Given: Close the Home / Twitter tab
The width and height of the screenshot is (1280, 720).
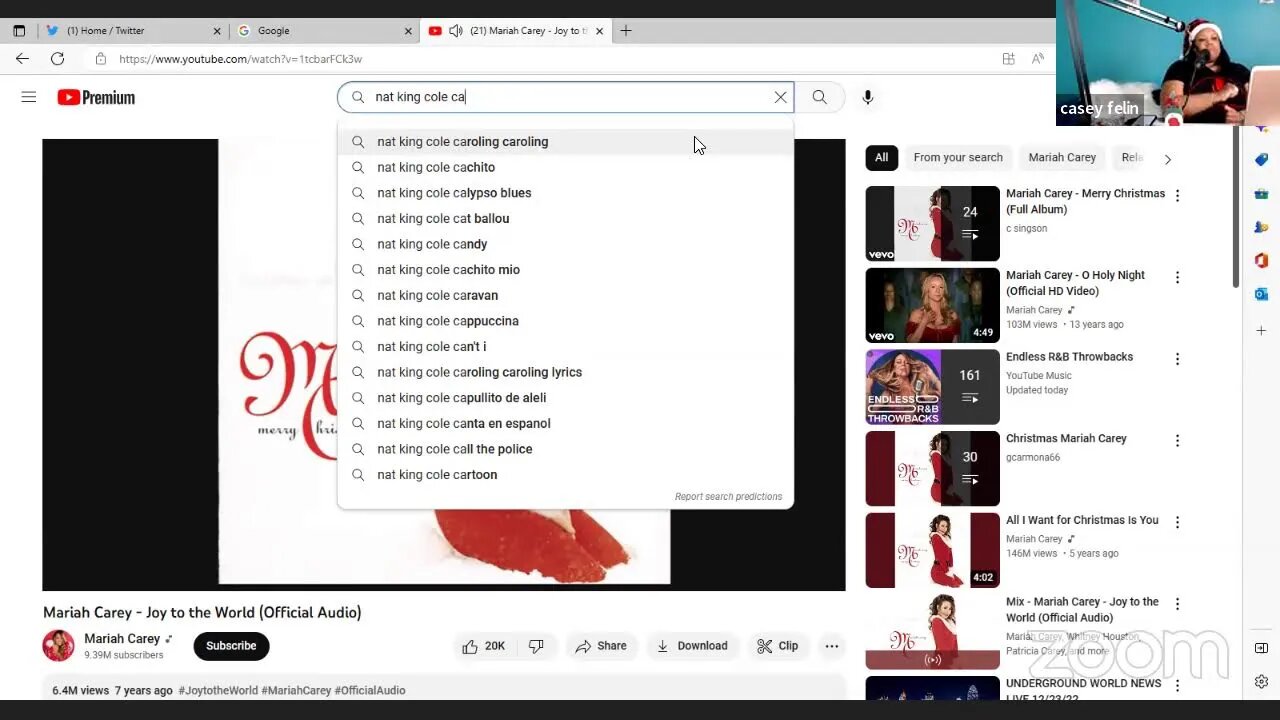Looking at the screenshot, I should [217, 31].
